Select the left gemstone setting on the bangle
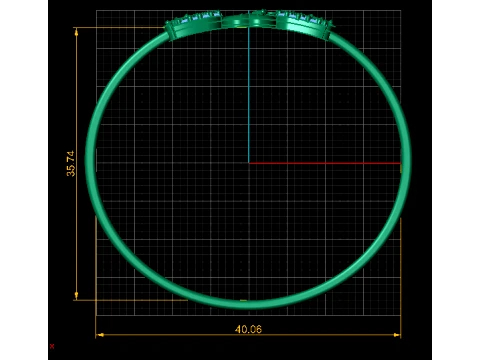 (194, 24)
